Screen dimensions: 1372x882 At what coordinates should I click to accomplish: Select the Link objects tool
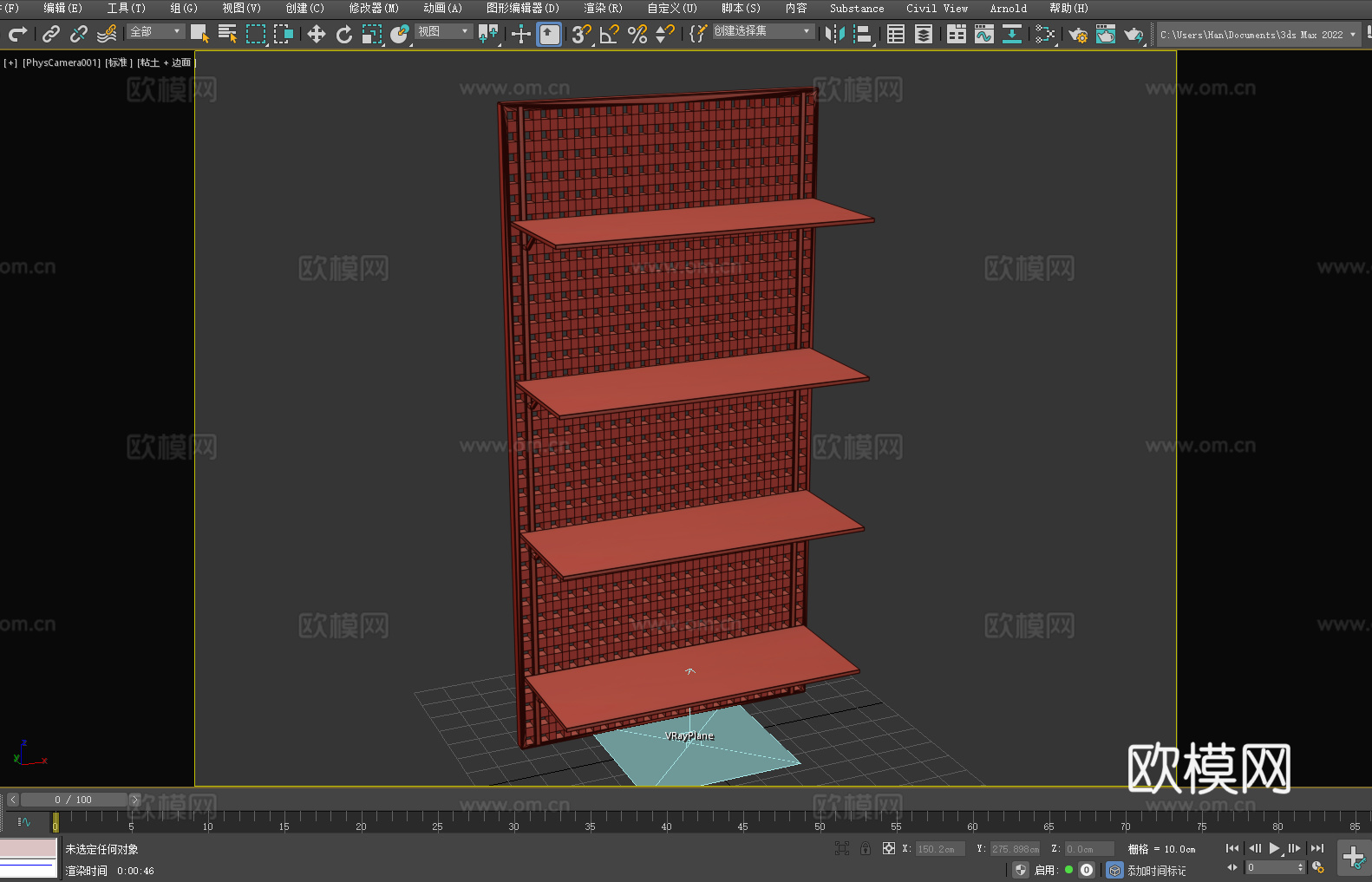pyautogui.click(x=51, y=34)
